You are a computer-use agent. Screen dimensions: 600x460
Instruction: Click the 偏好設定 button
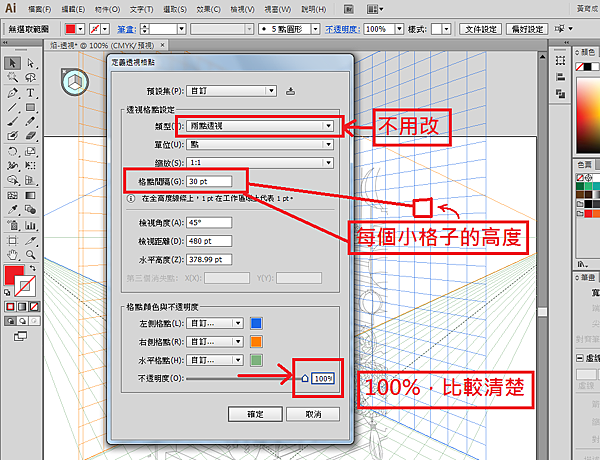click(x=527, y=29)
